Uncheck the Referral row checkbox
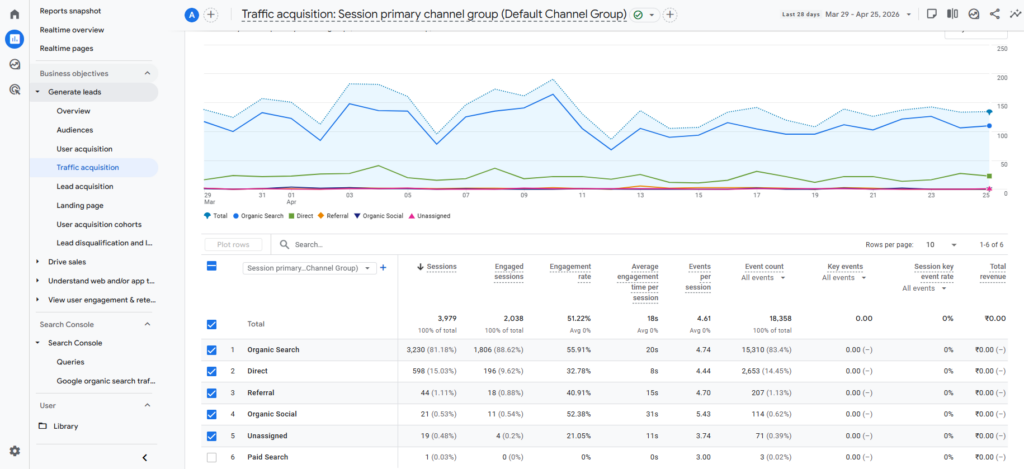 [x=211, y=393]
